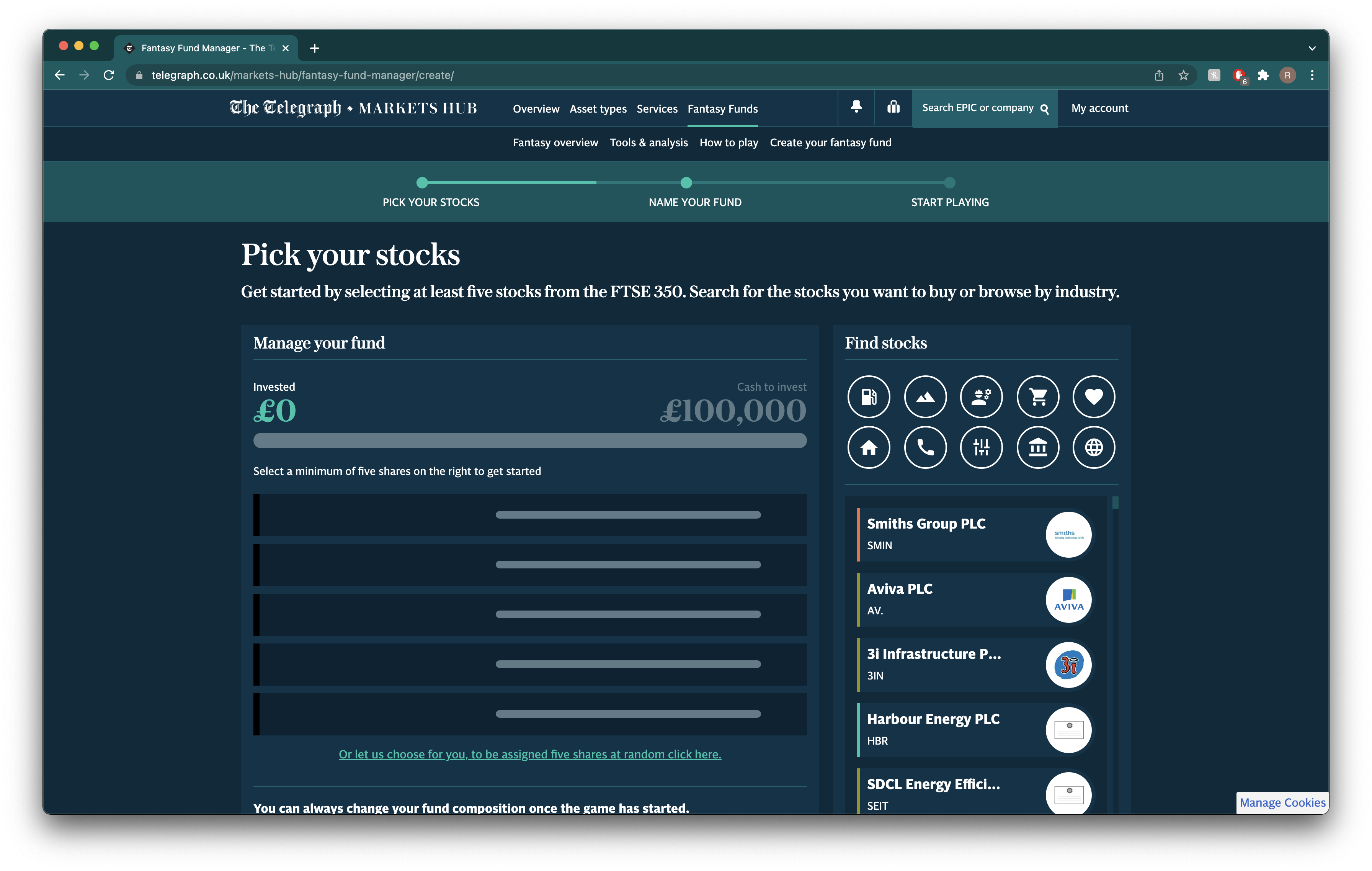The width and height of the screenshot is (1372, 871).
Task: Click the £100,000 cash to invest value
Action: click(x=733, y=411)
